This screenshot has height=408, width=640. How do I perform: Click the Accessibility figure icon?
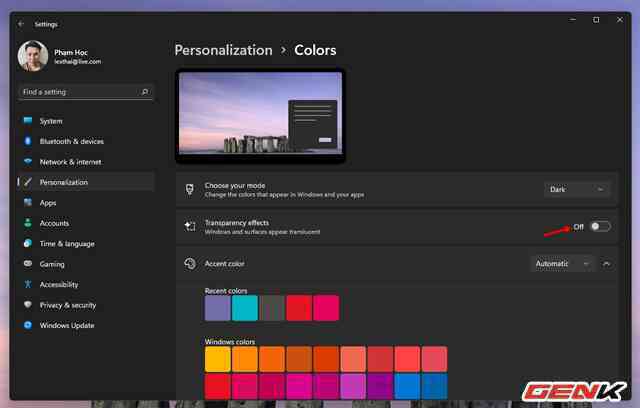point(28,284)
